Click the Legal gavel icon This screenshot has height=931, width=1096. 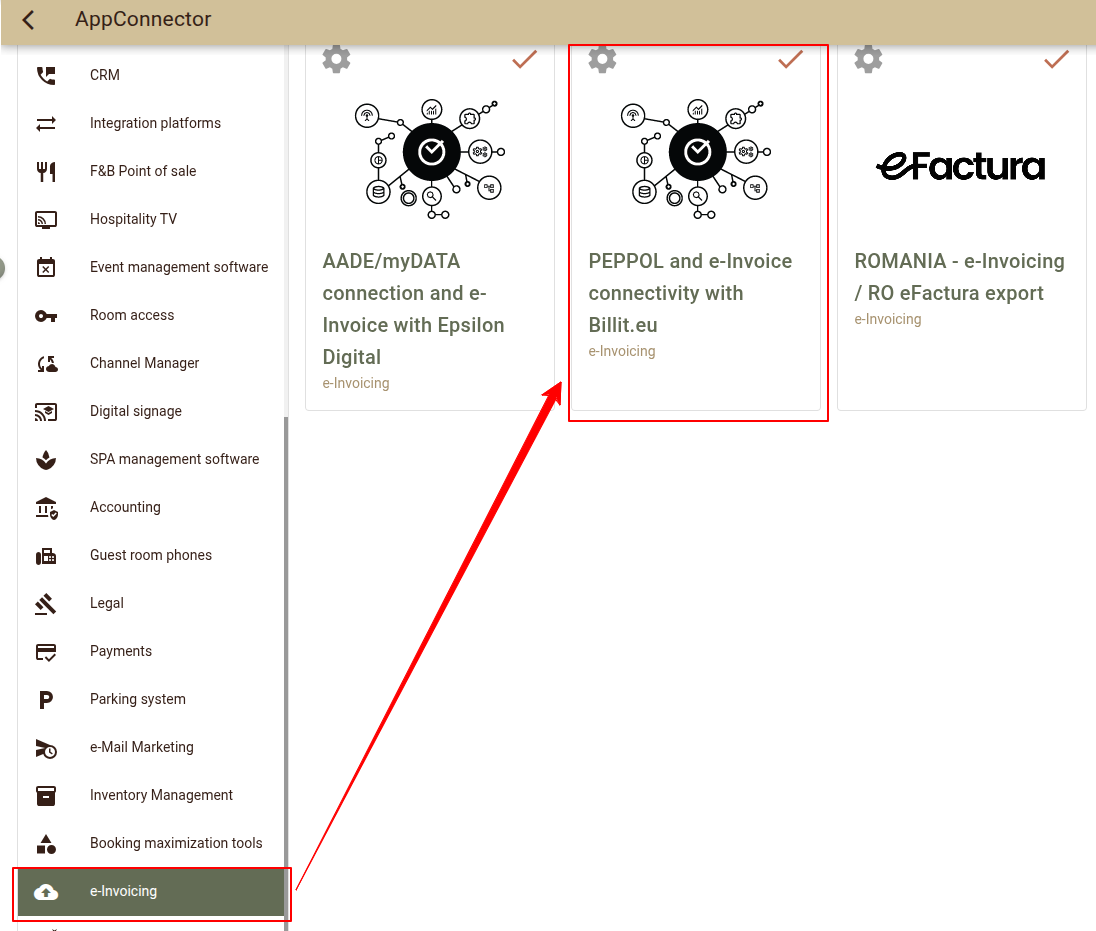tap(45, 604)
